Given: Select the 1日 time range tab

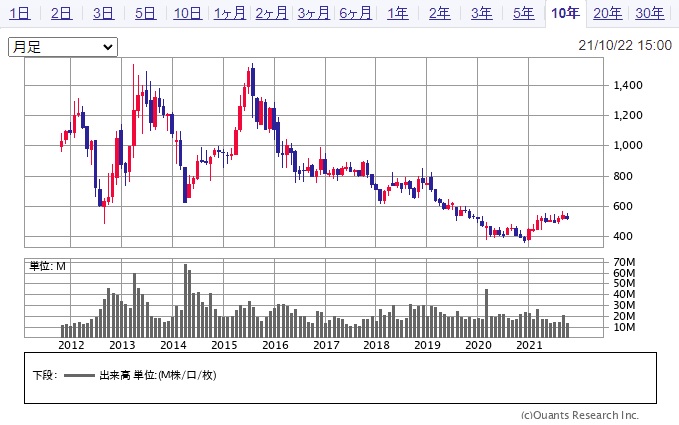Looking at the screenshot, I should pyautogui.click(x=20, y=13).
